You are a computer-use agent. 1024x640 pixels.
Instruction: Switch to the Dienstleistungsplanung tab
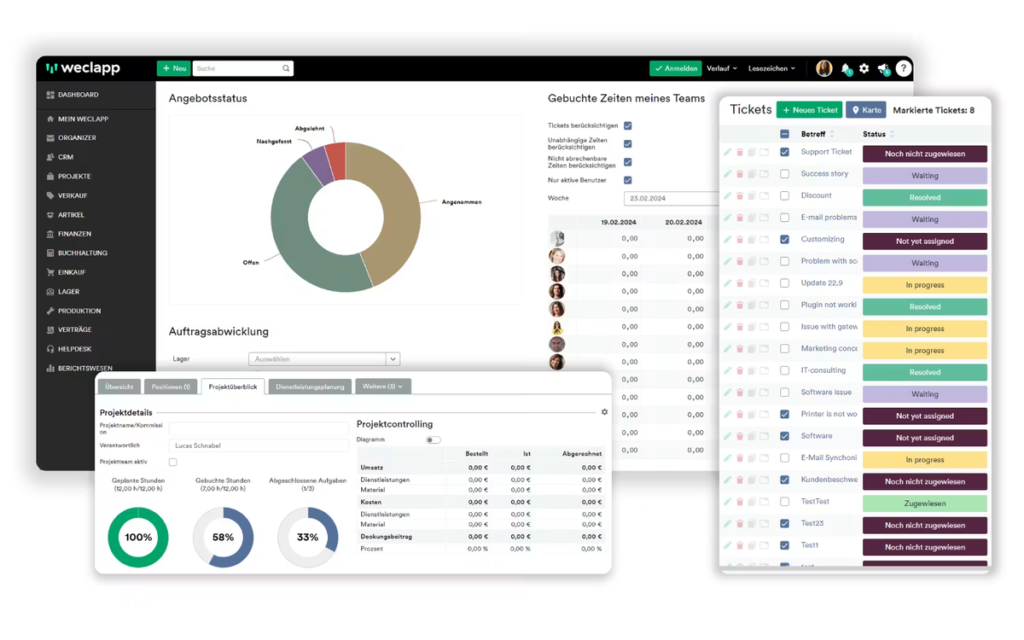click(310, 387)
